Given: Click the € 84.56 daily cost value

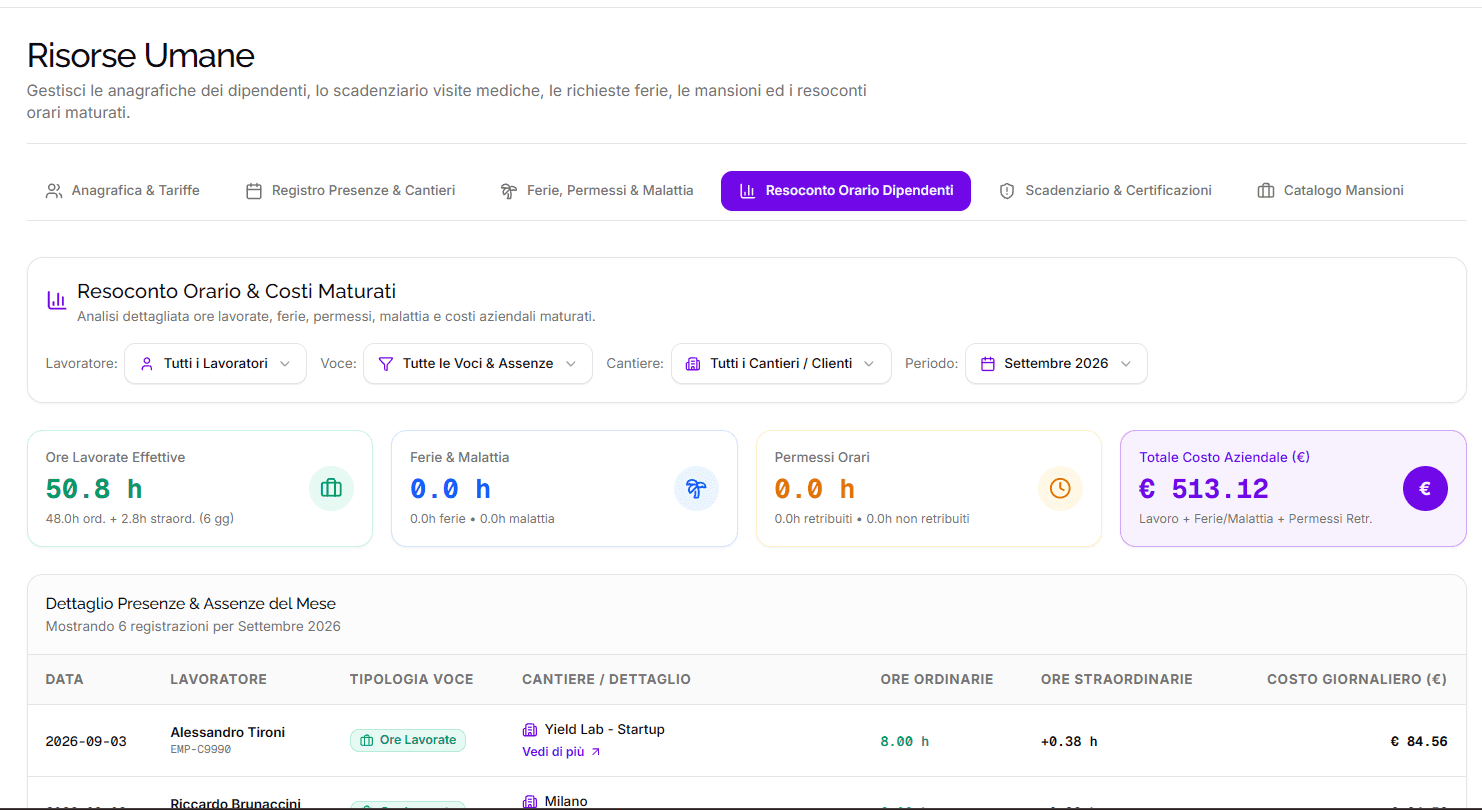Looking at the screenshot, I should (1419, 742).
